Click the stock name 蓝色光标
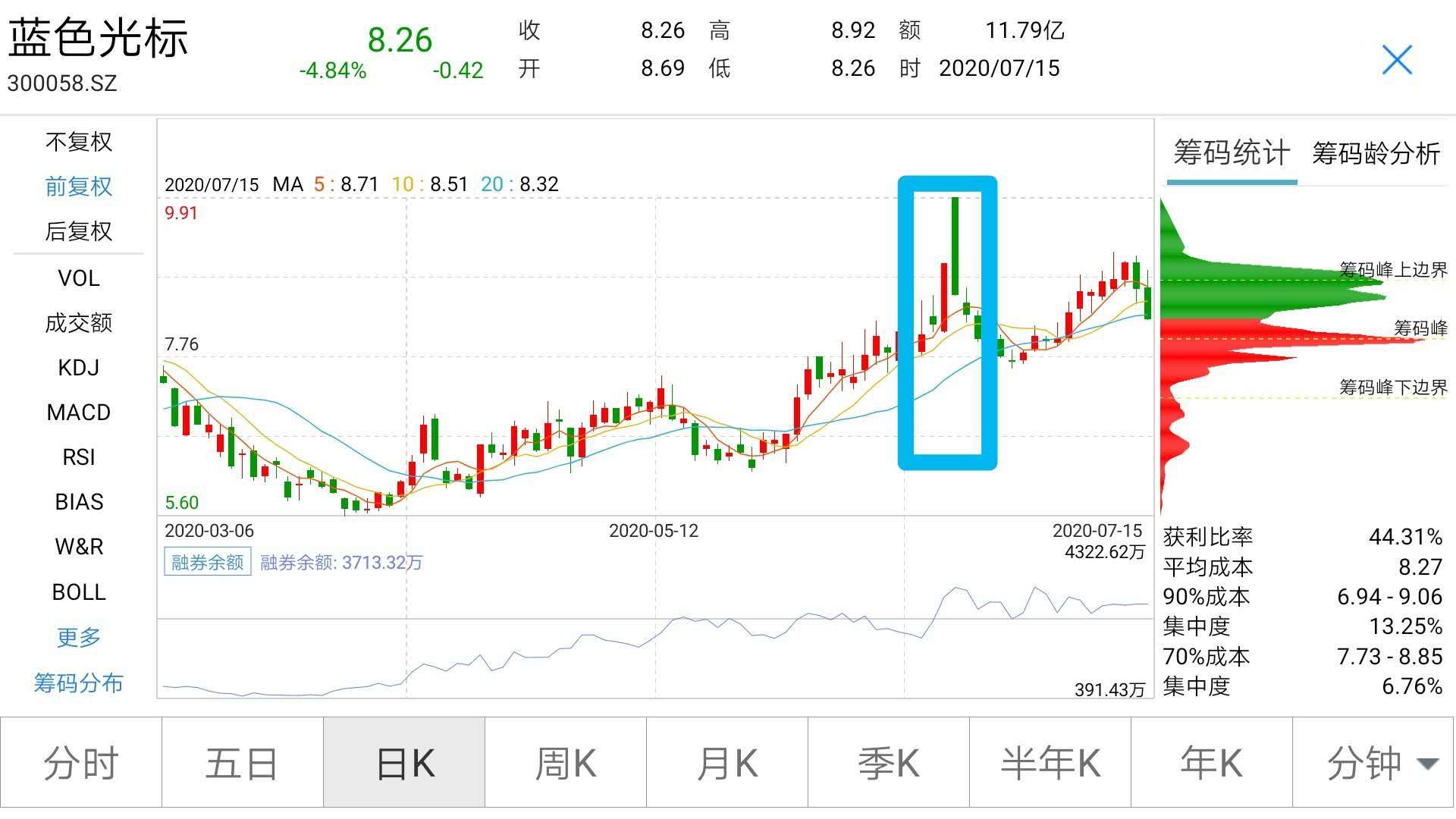The image size is (1456, 819). [x=98, y=37]
